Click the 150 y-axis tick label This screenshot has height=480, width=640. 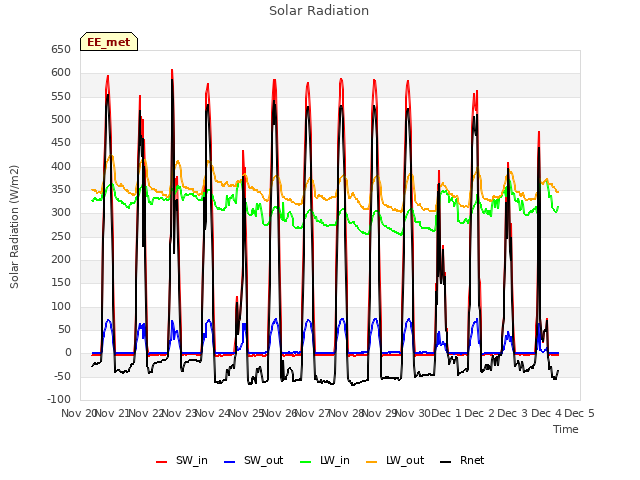point(61,282)
